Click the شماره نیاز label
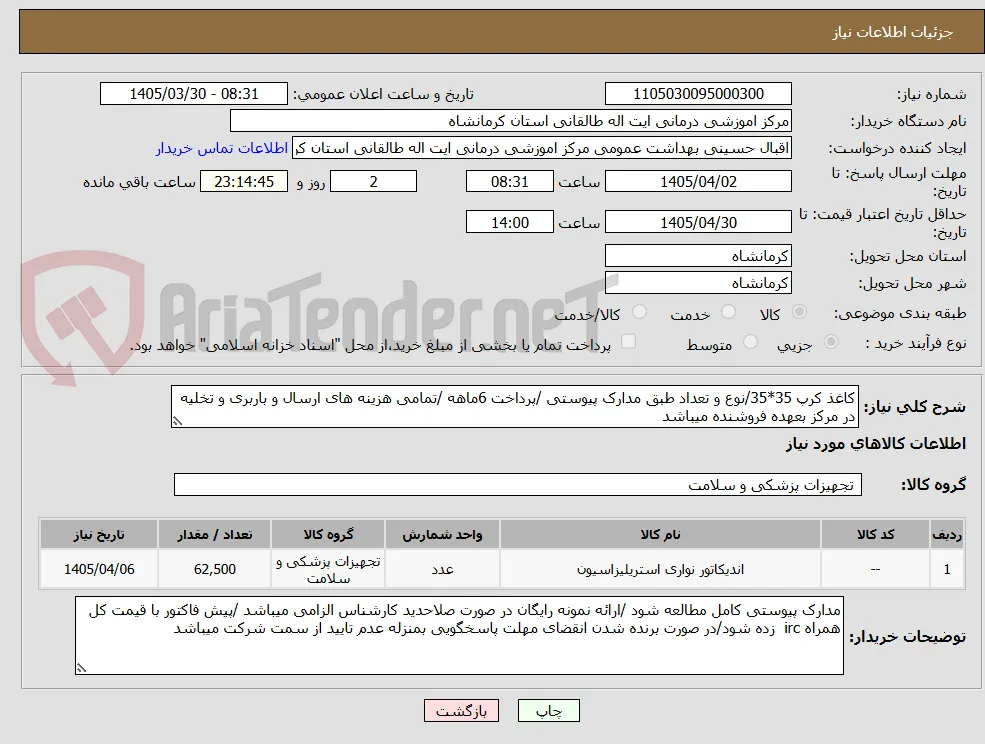 tap(931, 94)
